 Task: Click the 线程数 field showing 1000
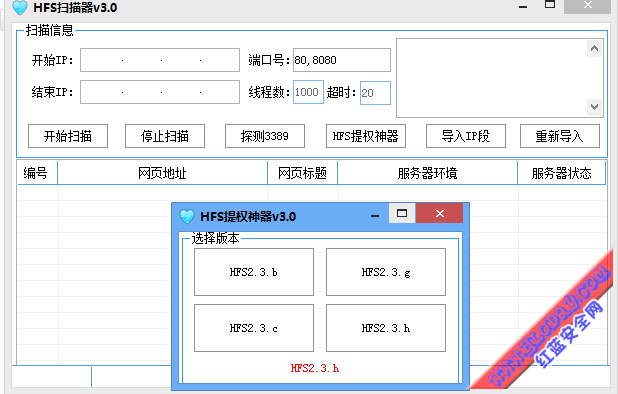point(308,92)
